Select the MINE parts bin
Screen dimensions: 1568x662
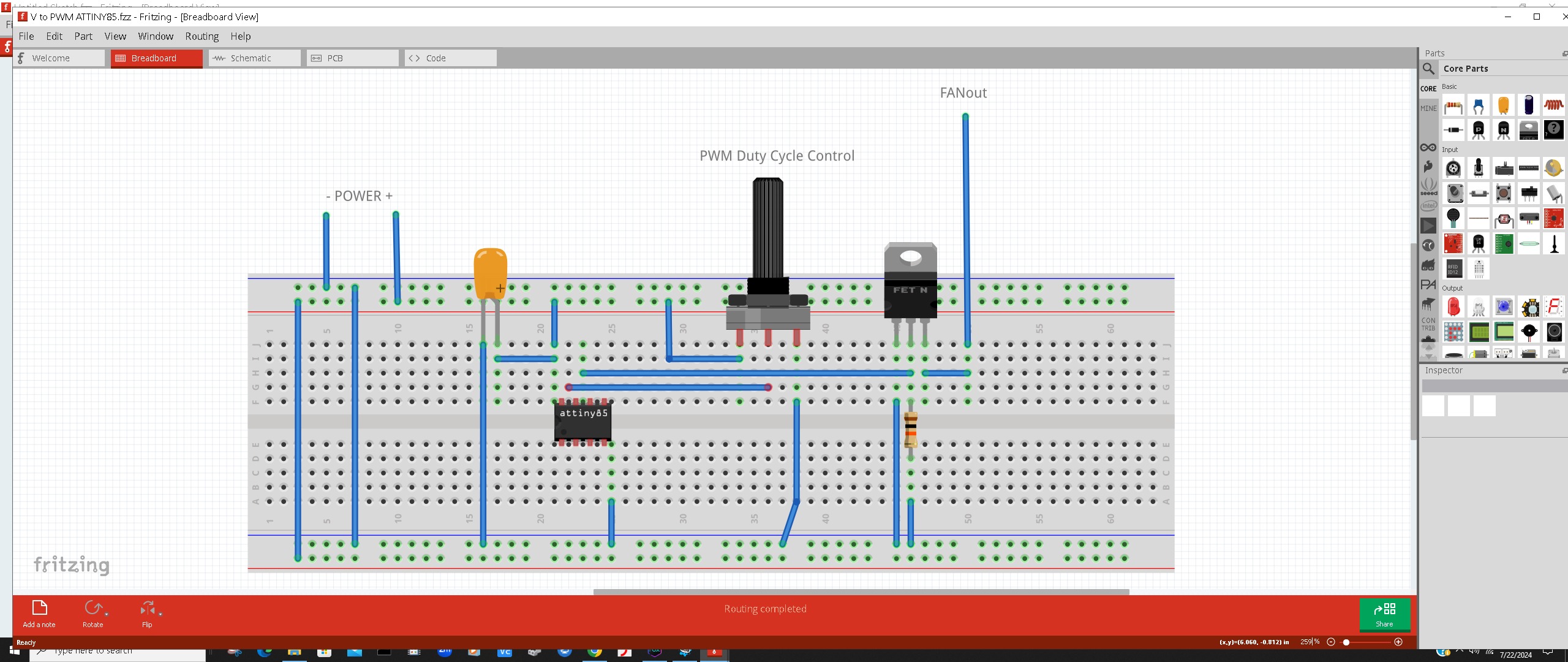(1428, 108)
